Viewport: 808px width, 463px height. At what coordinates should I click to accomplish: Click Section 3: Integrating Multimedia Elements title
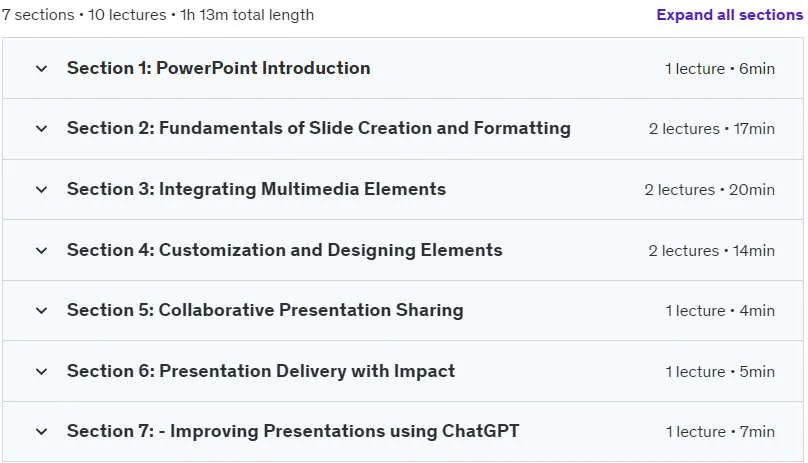256,189
